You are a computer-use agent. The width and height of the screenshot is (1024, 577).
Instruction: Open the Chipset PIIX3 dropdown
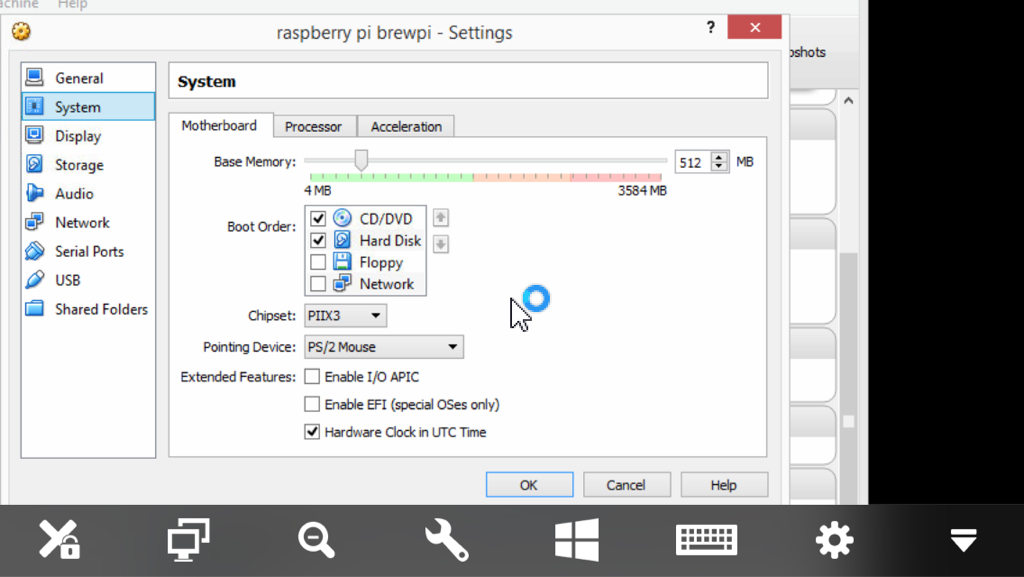pos(345,315)
